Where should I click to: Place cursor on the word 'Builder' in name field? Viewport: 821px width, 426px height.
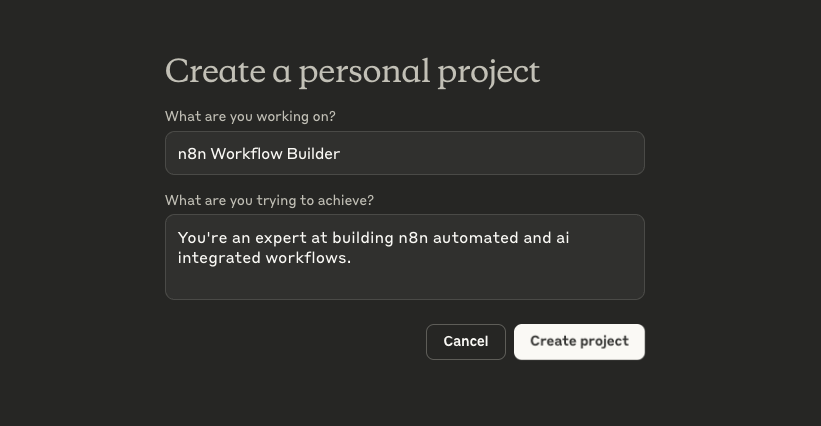(313, 154)
